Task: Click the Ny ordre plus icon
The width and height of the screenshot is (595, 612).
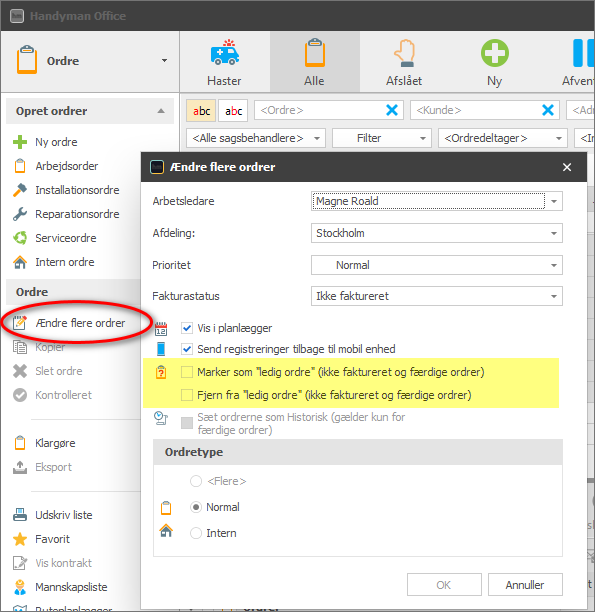Action: point(20,142)
